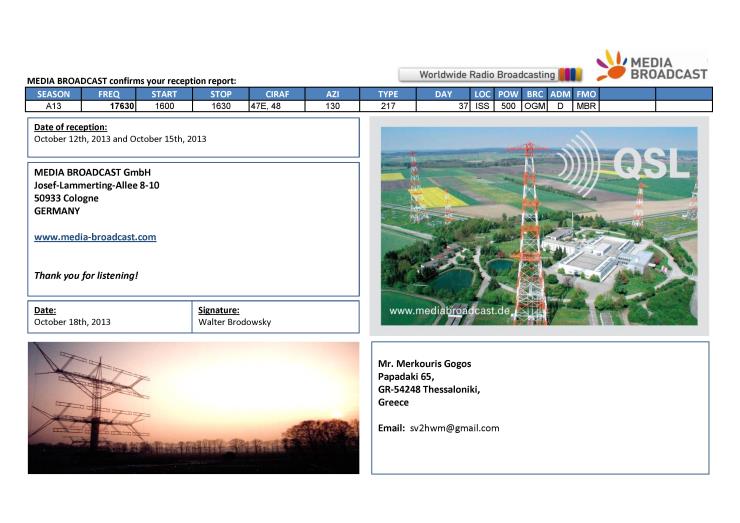Select the AZI column header
Screen dimensions: 740x523
[332, 94]
